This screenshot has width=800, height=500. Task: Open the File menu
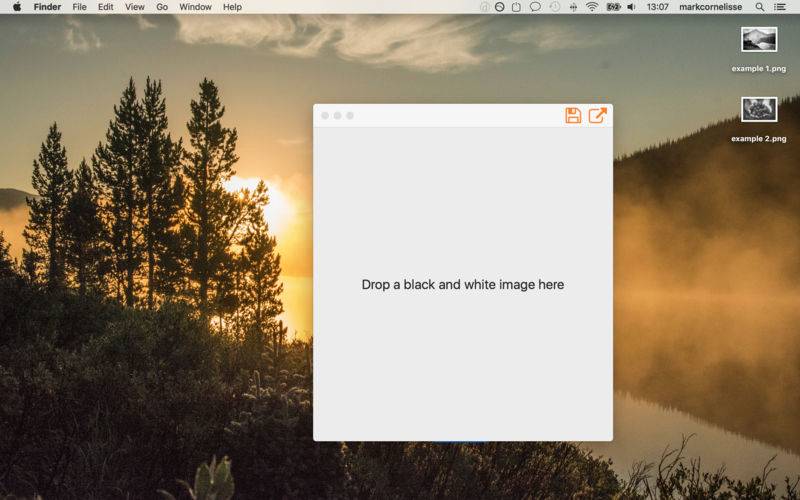click(80, 7)
